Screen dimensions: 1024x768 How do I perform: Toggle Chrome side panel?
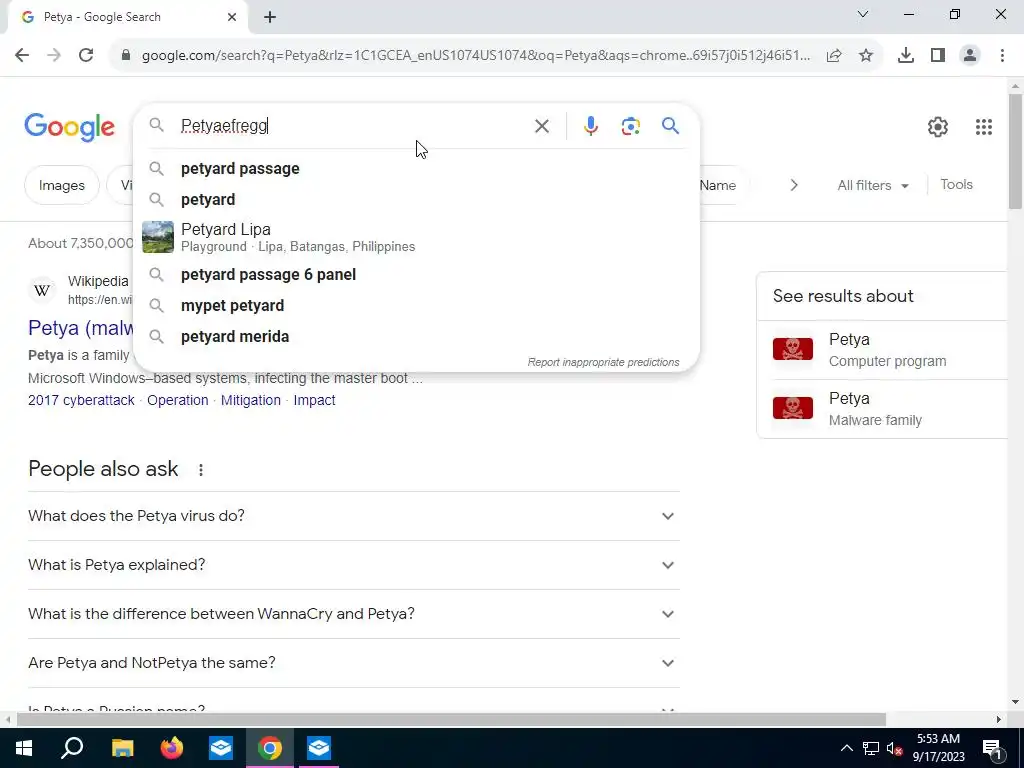[938, 56]
